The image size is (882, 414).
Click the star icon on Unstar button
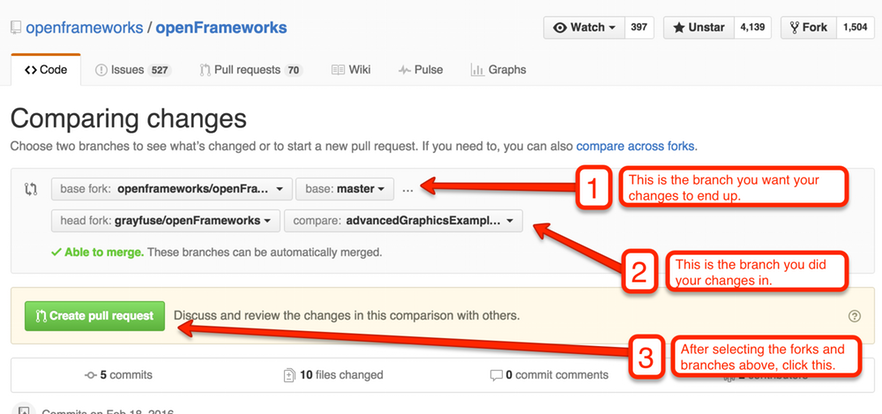679,28
